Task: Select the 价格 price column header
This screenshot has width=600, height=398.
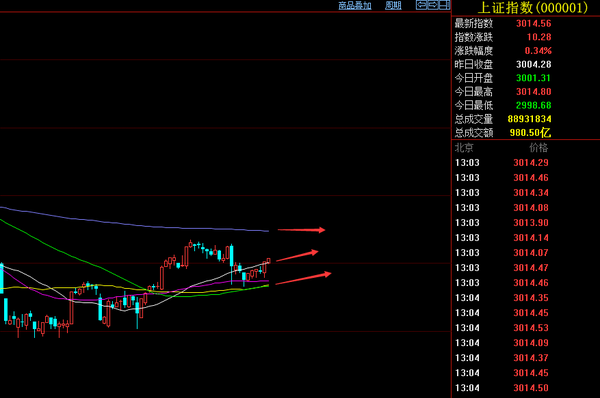Action: (x=538, y=148)
